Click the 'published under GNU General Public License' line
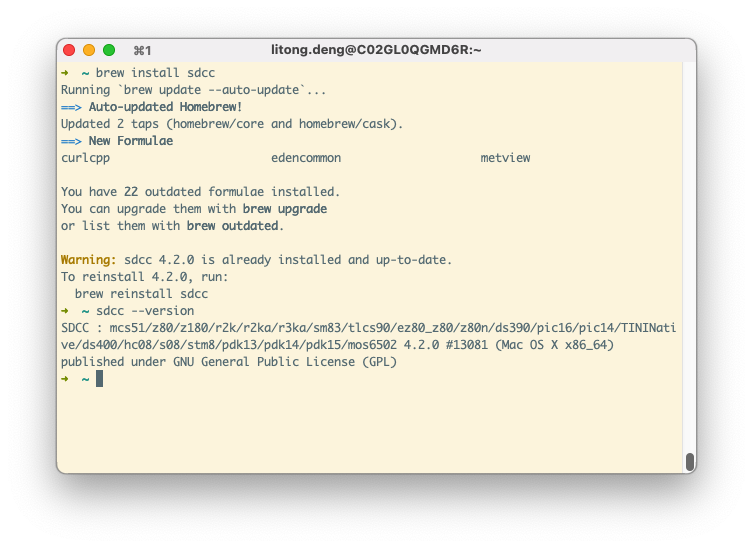Viewport: 753px width, 548px height. pyautogui.click(x=229, y=362)
